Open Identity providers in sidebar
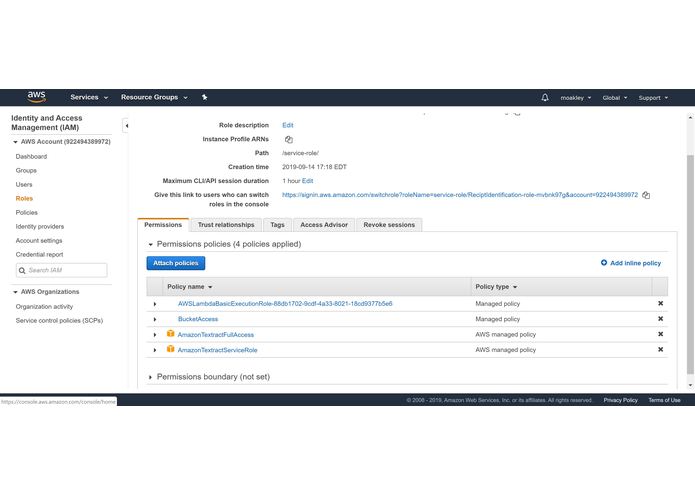Viewport: 695px width, 494px height. [40, 226]
